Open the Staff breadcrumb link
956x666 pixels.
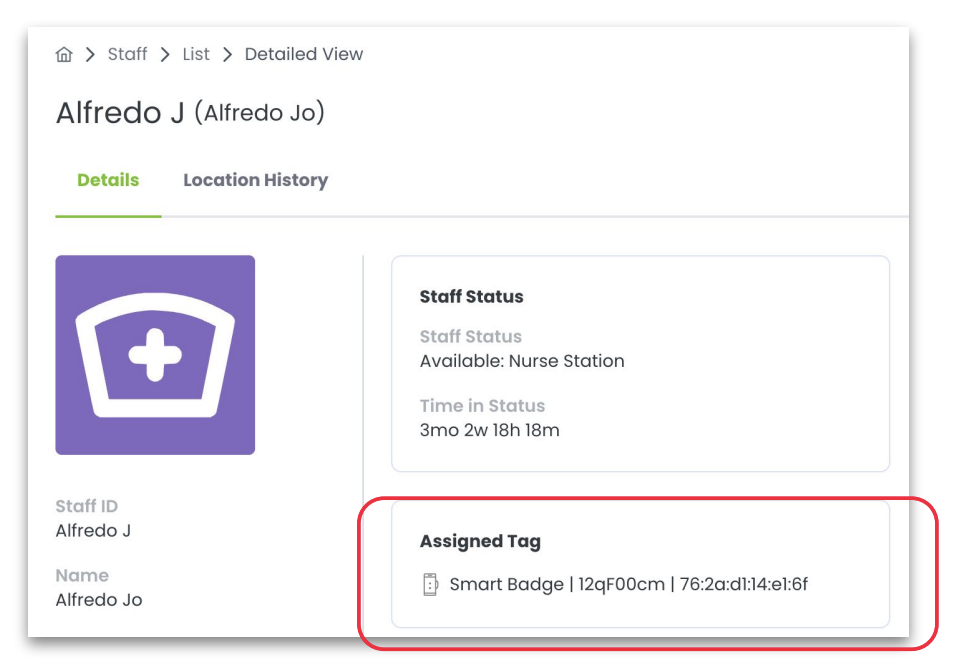click(127, 55)
